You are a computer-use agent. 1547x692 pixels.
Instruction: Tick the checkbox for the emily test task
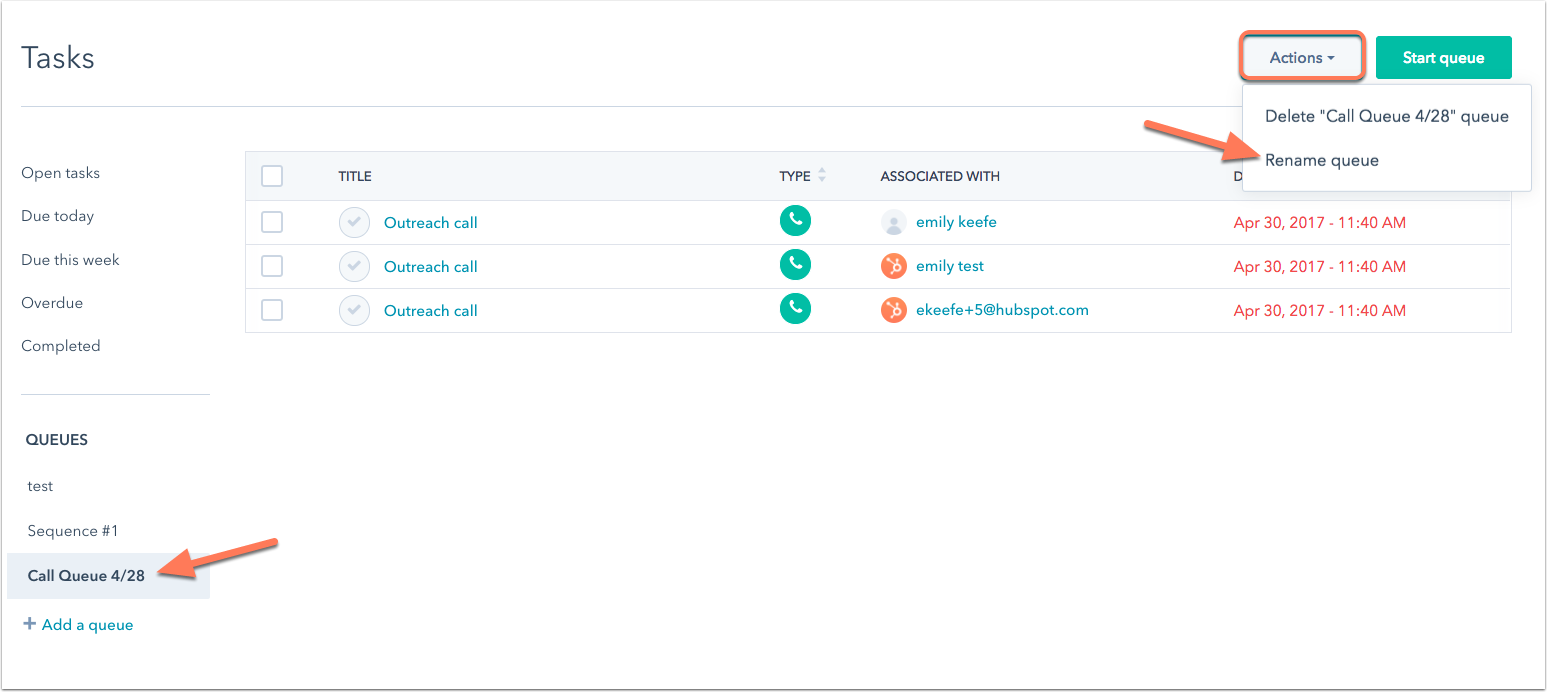click(x=272, y=266)
